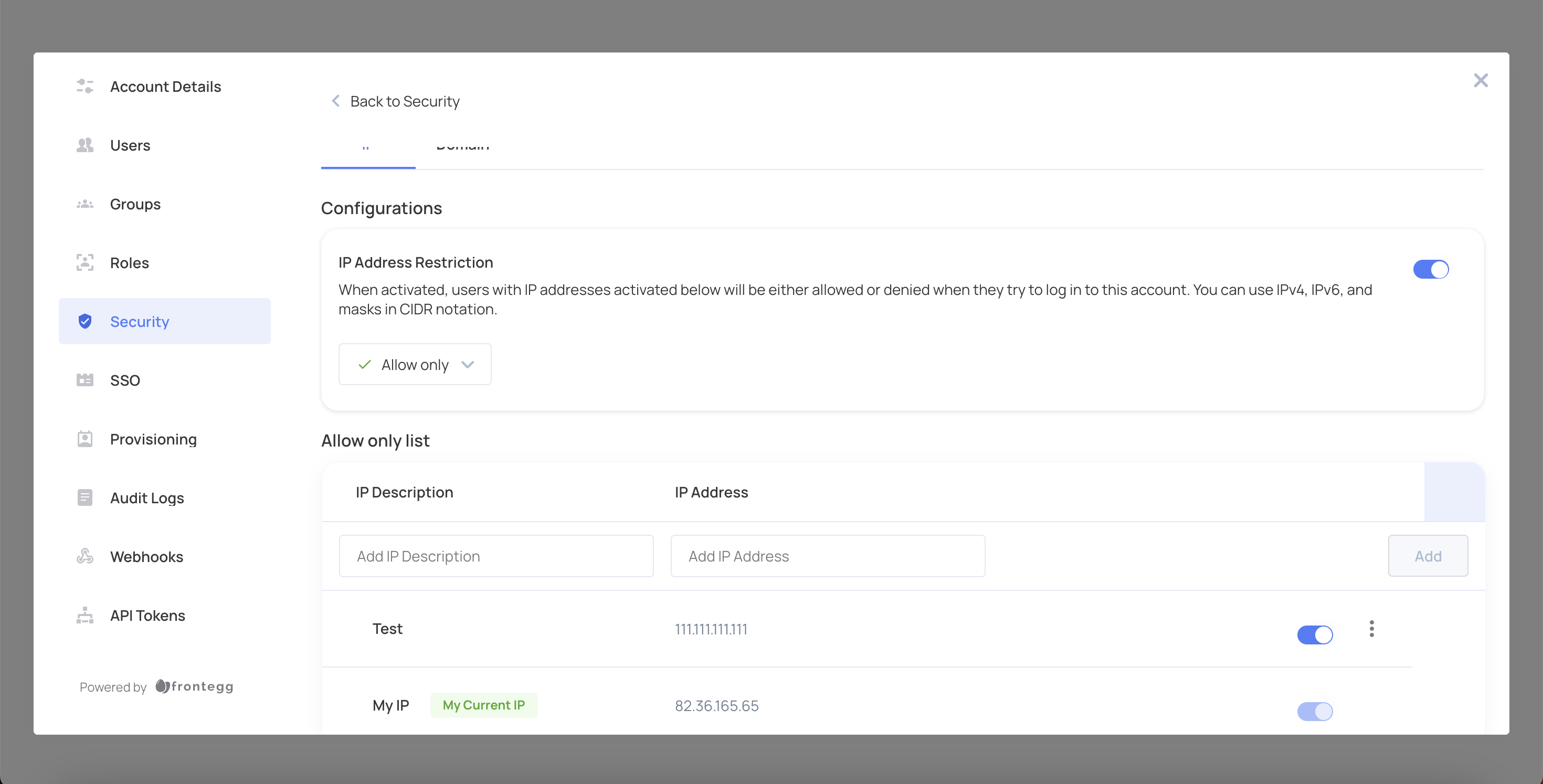The width and height of the screenshot is (1543, 784).
Task: Click the Webhooks sidebar icon
Action: pyautogui.click(x=85, y=556)
